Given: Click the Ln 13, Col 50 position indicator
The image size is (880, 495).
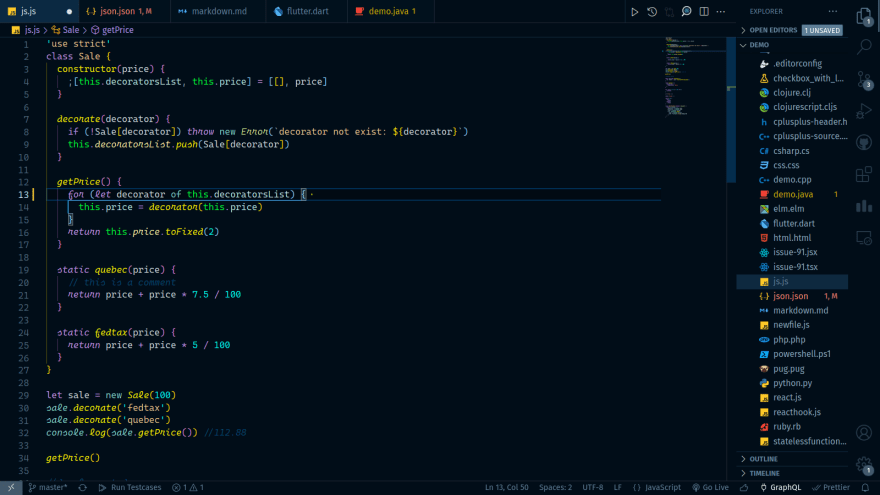Looking at the screenshot, I should pos(507,488).
